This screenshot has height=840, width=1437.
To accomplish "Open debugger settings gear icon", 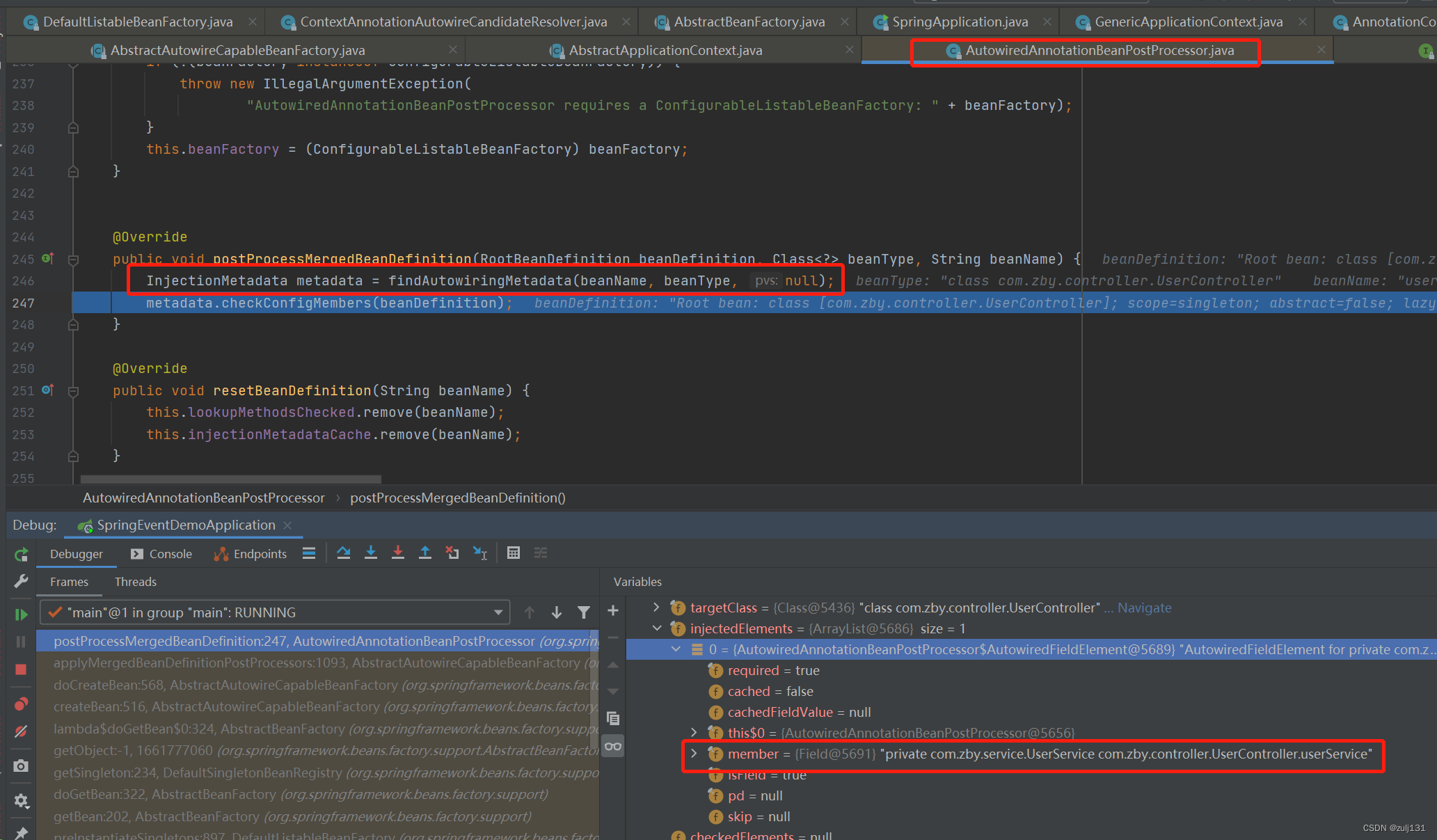I will pyautogui.click(x=21, y=801).
